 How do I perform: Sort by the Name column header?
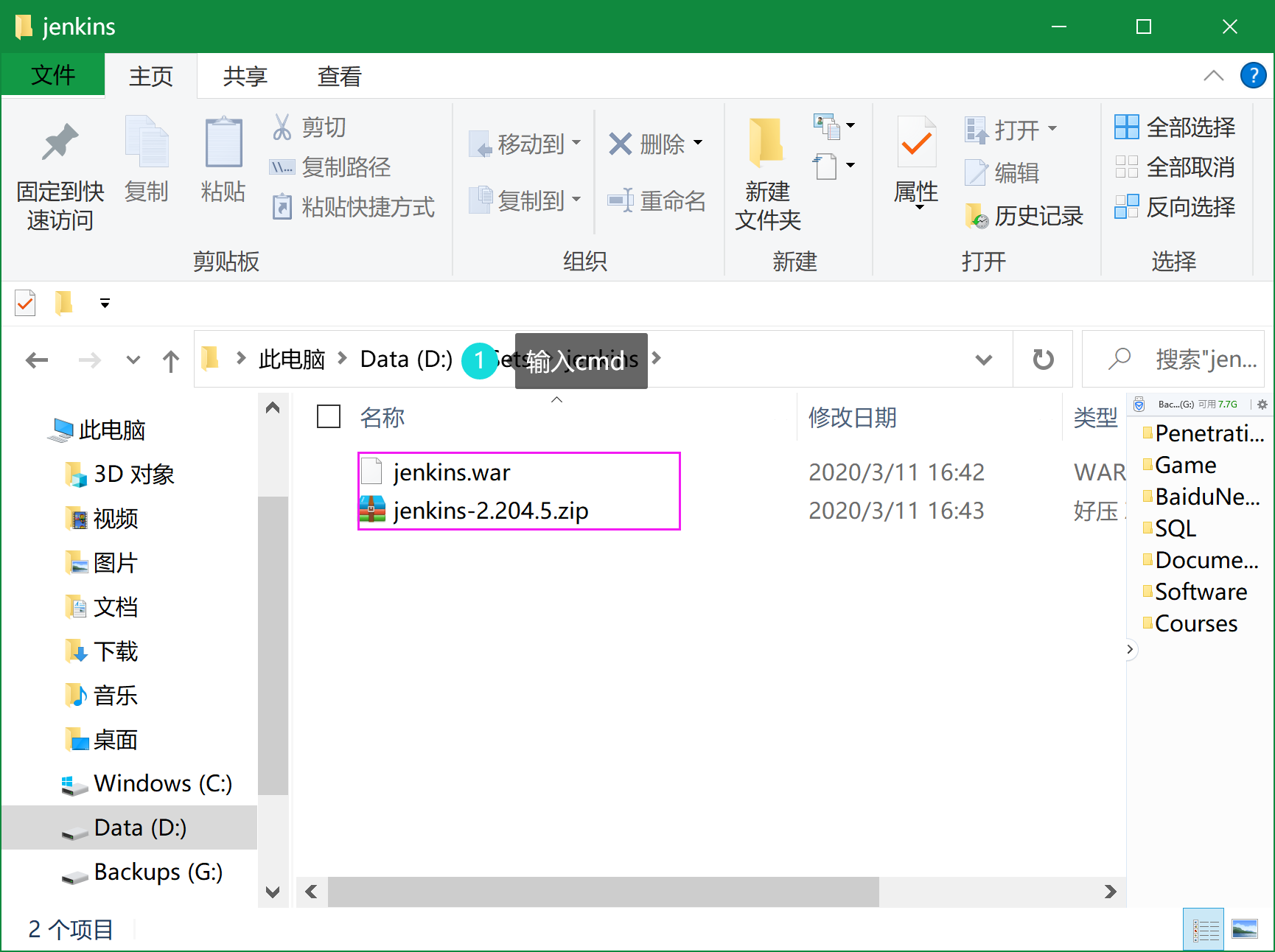pyautogui.click(x=382, y=417)
